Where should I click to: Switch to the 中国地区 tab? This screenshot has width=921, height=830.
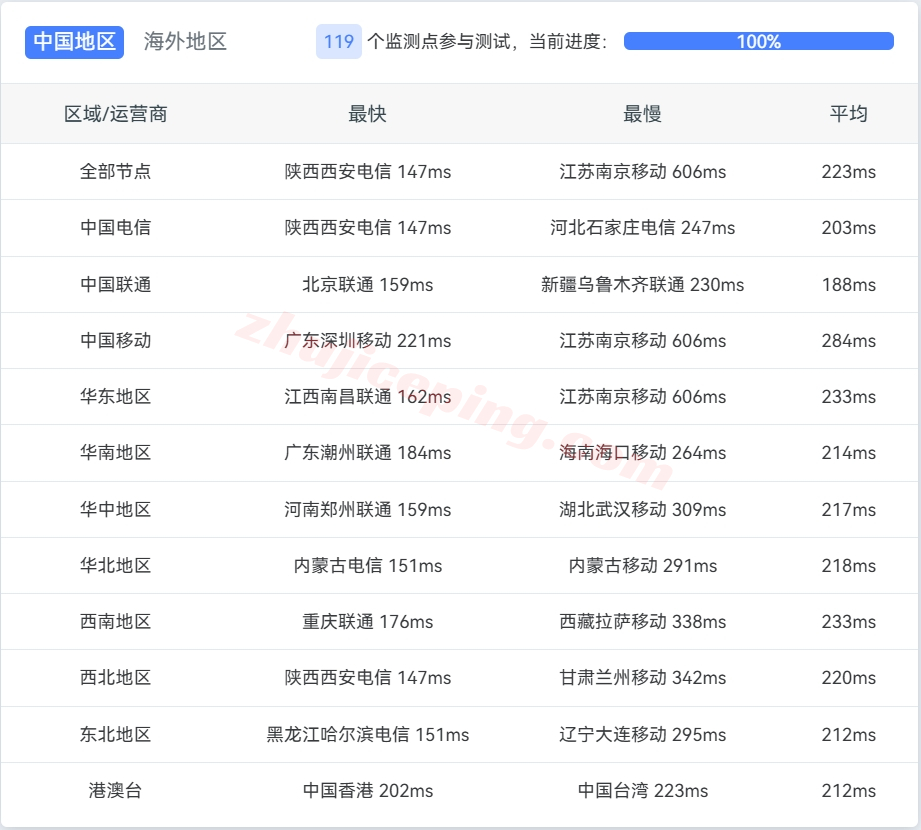pyautogui.click(x=74, y=41)
